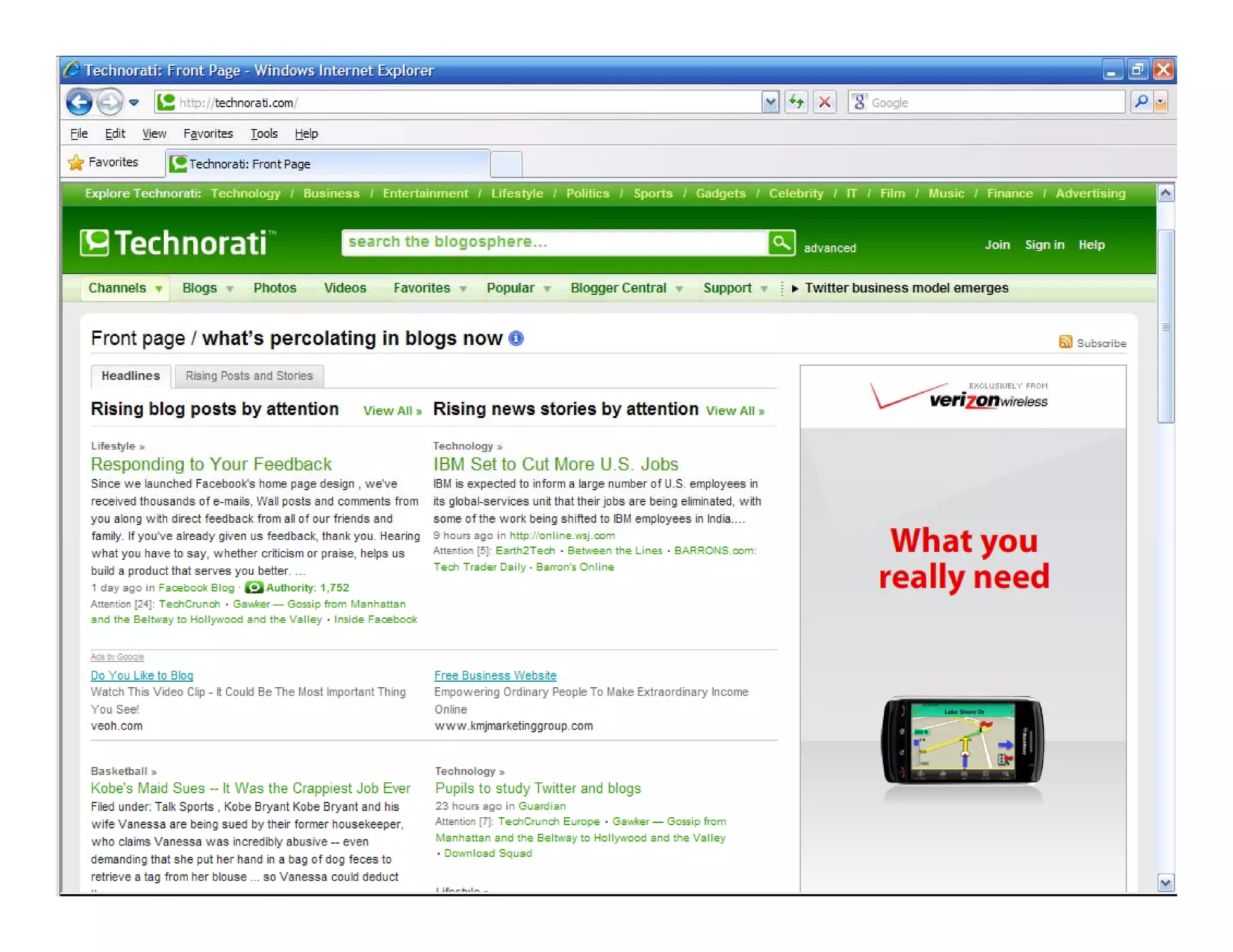1233x952 pixels.
Task: Click the blue info icon by heading
Action: (x=516, y=338)
